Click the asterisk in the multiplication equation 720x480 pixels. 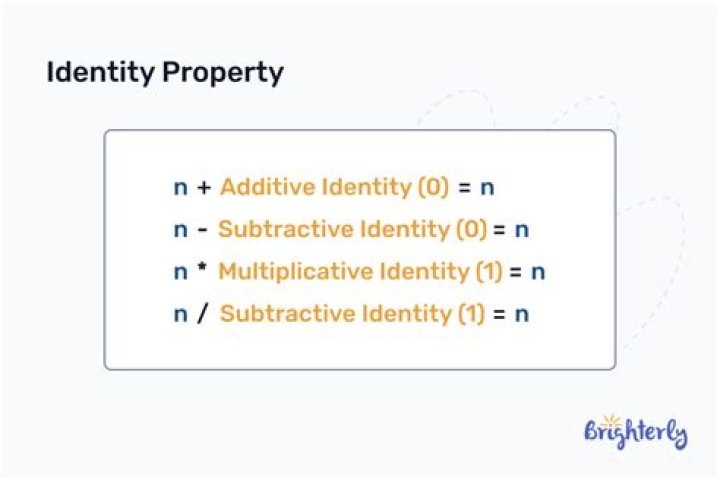coord(202,266)
